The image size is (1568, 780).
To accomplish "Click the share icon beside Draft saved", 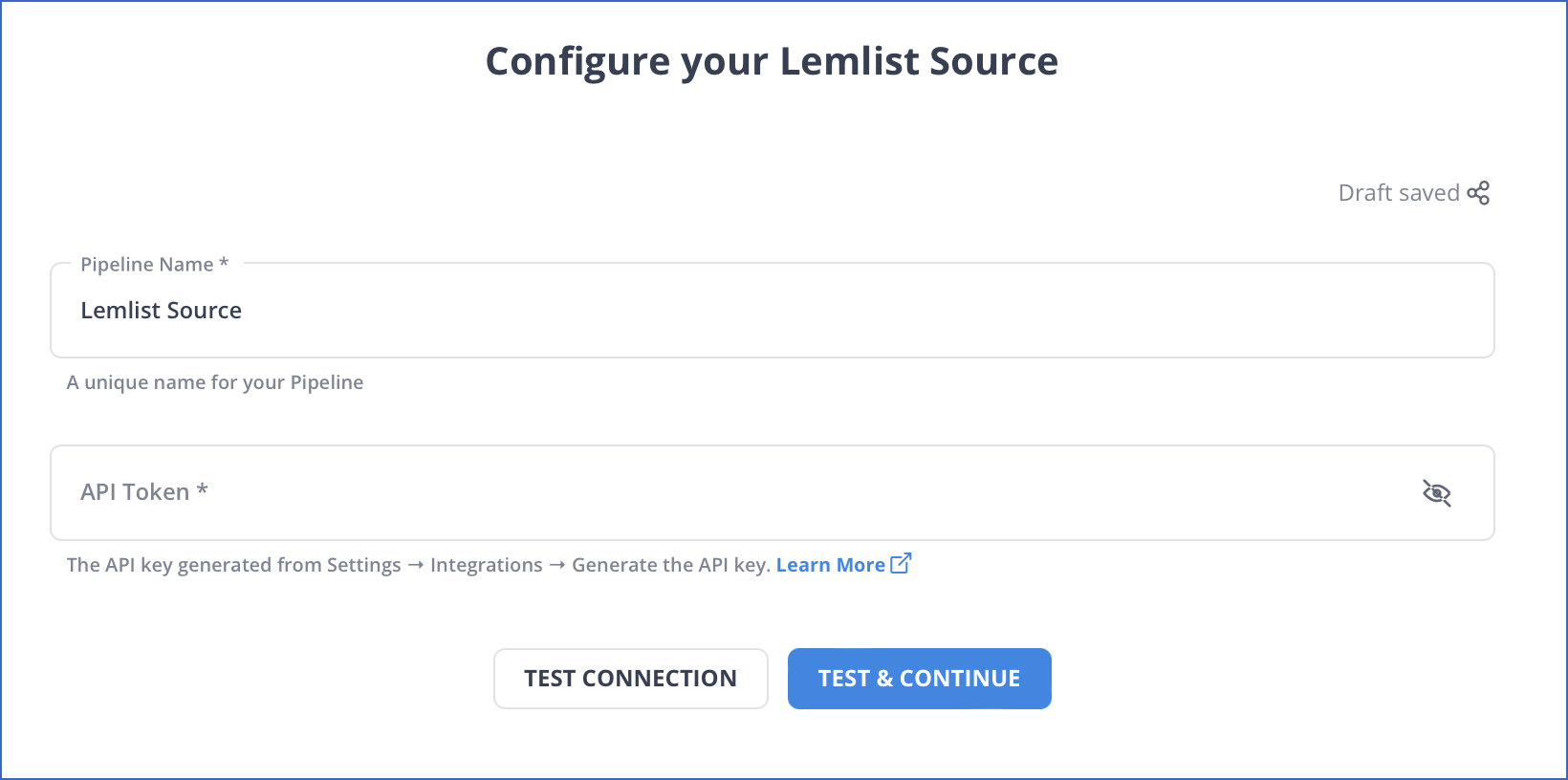I will click(1478, 192).
